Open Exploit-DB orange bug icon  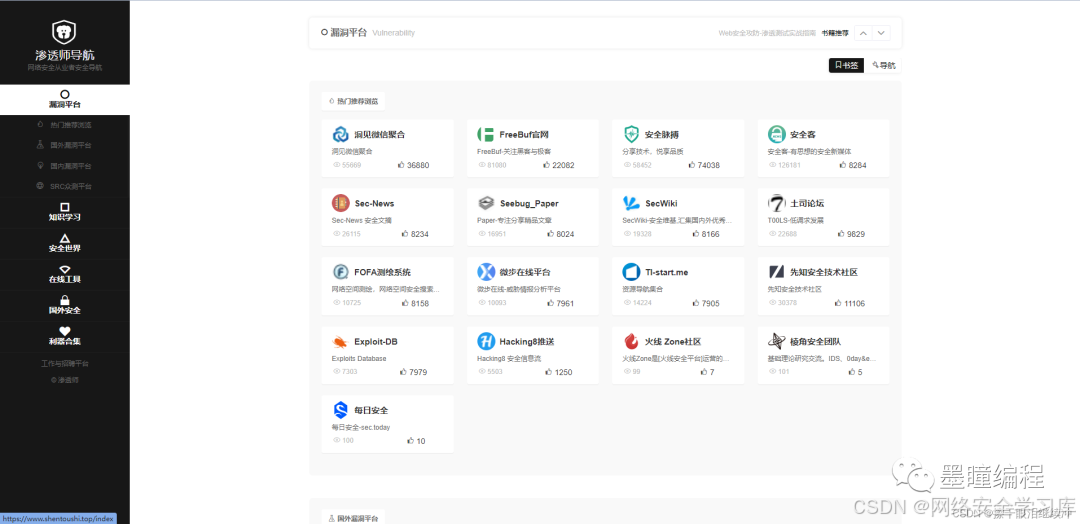click(340, 341)
